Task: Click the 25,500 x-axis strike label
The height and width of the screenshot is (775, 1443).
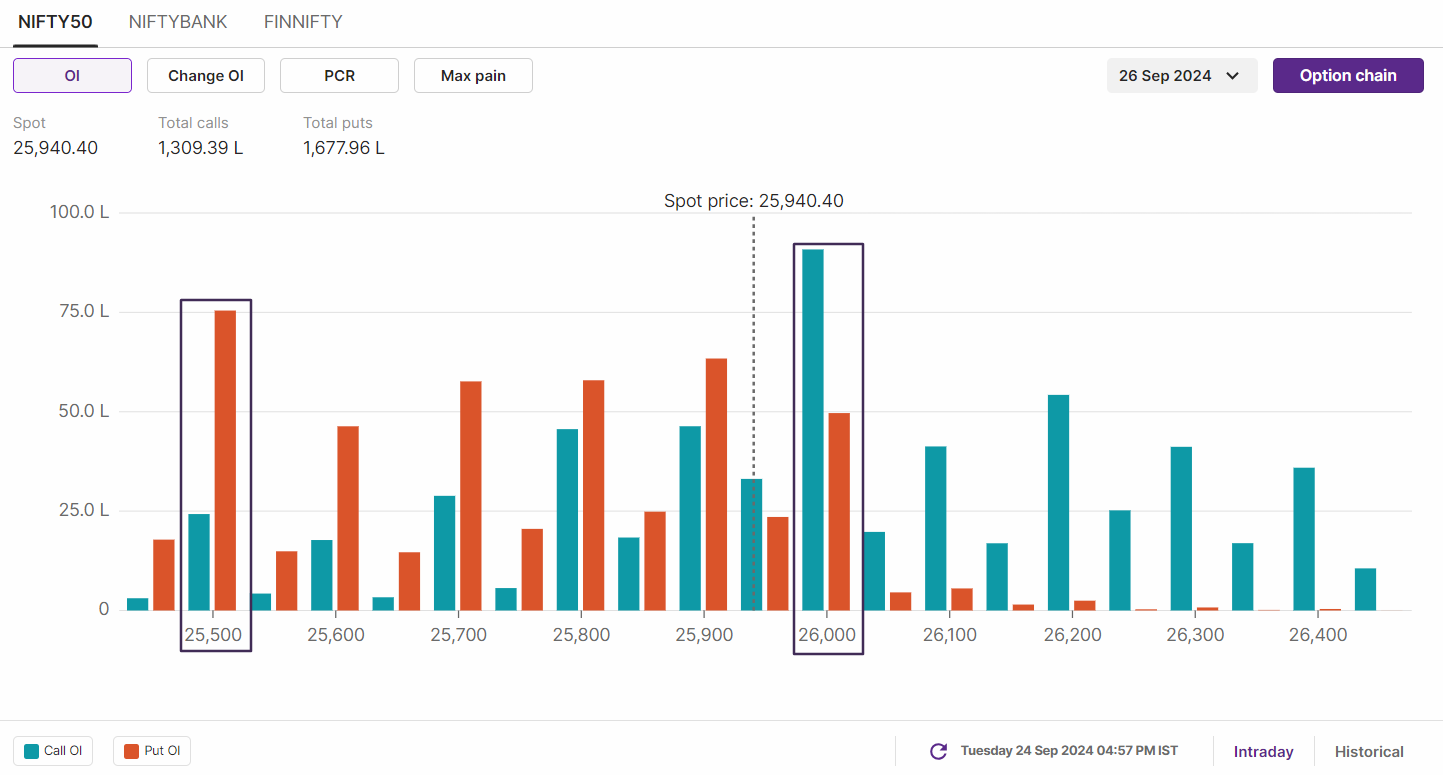Action: point(213,635)
